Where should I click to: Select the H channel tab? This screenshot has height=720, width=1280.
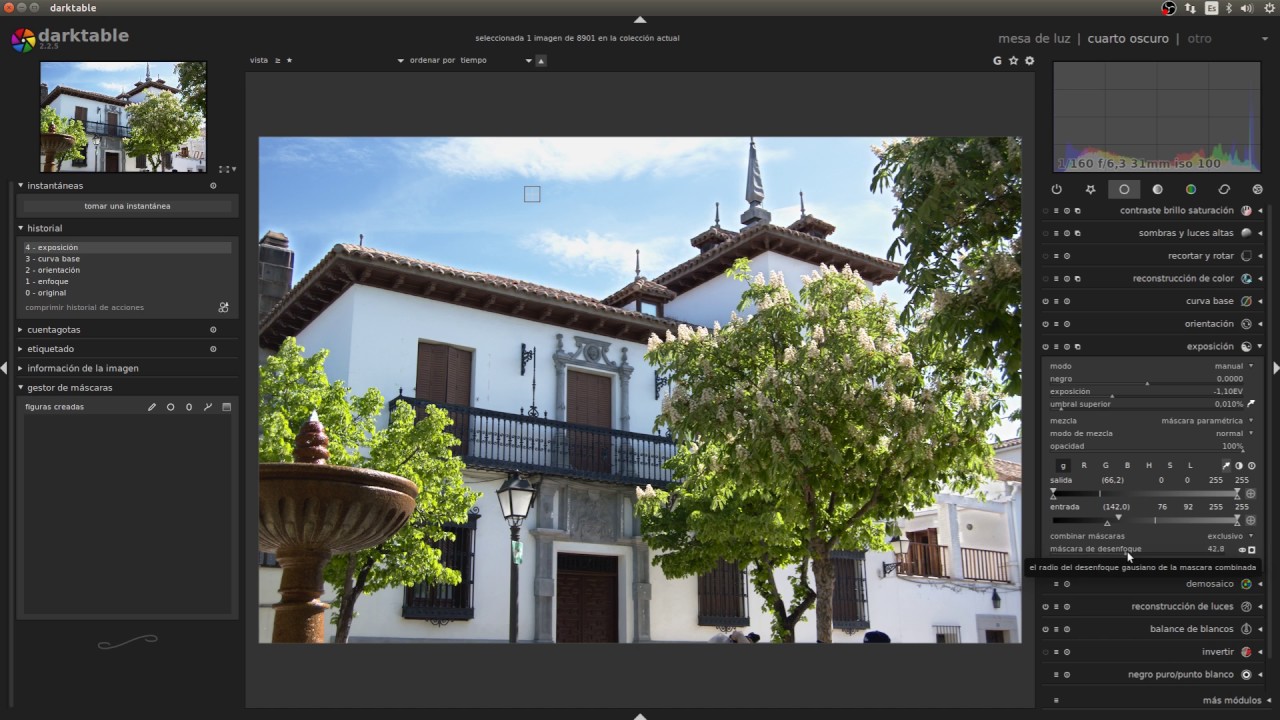click(x=1148, y=465)
